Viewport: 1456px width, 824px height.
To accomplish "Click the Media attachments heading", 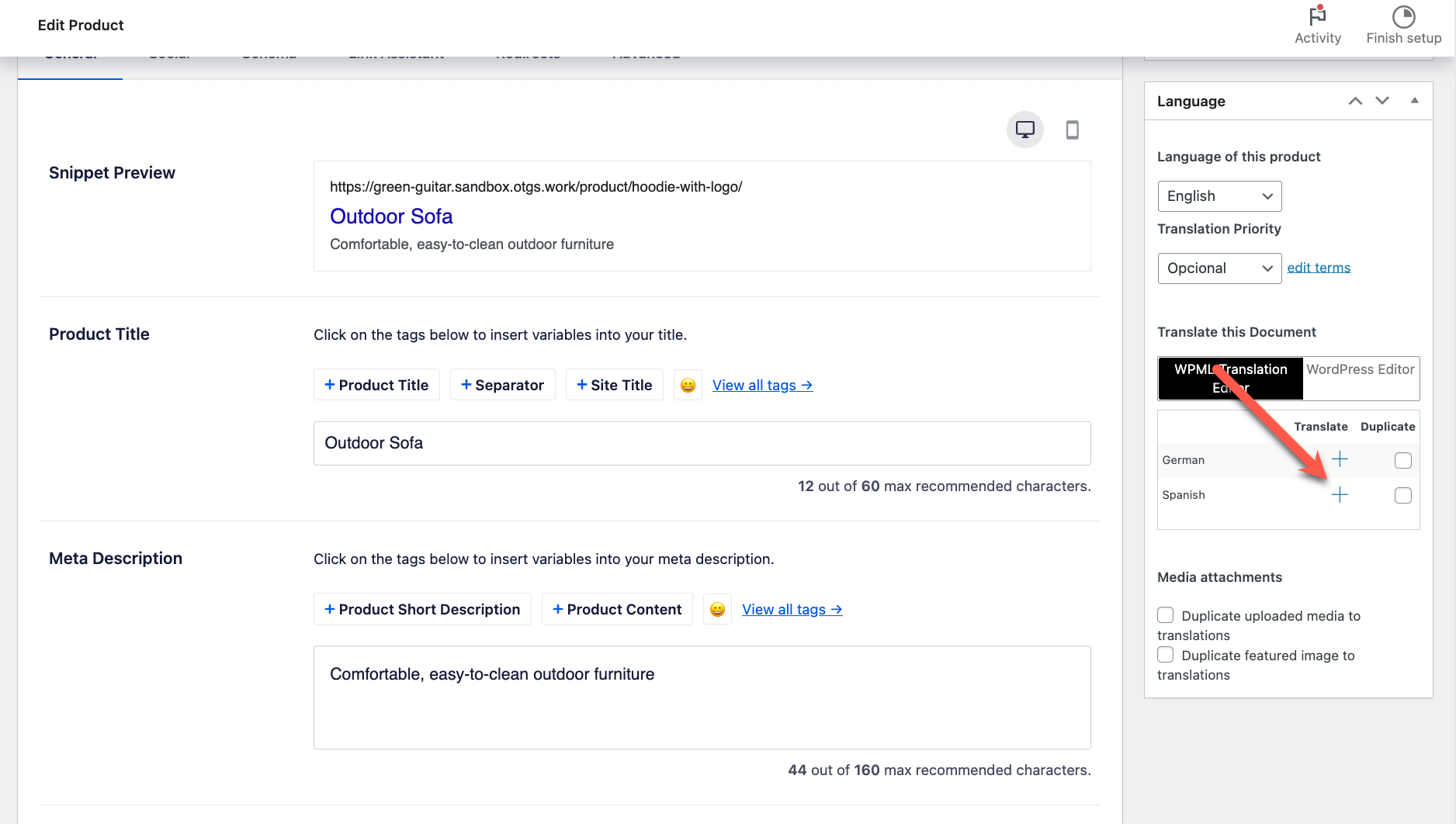I will [1219, 577].
